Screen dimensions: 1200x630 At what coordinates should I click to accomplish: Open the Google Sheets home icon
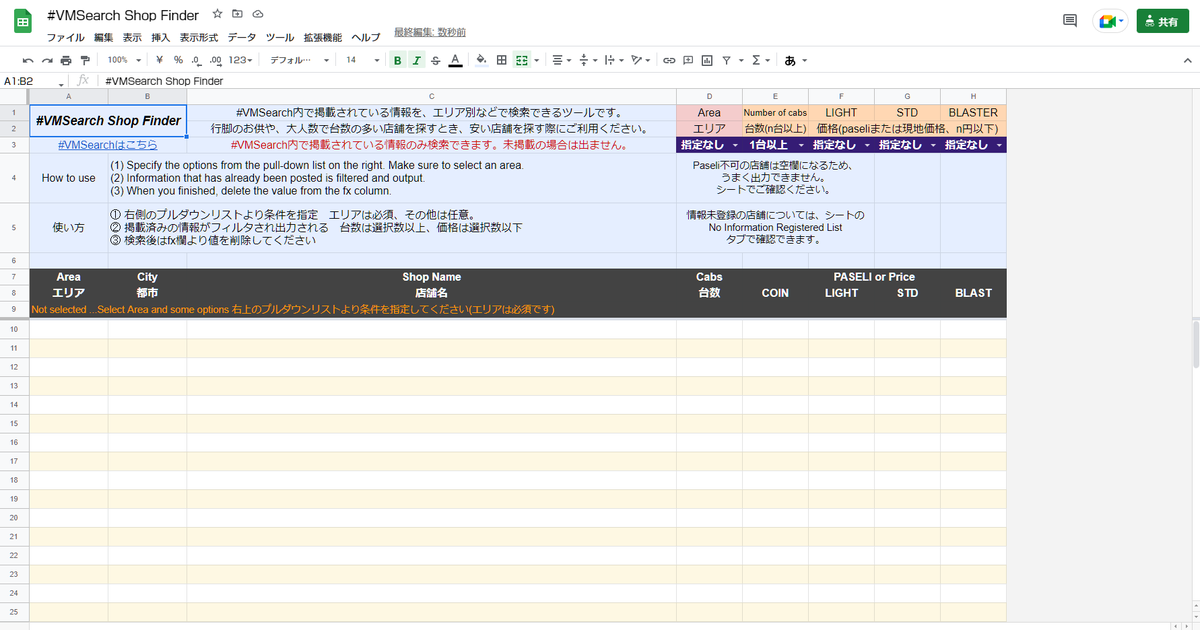click(22, 22)
